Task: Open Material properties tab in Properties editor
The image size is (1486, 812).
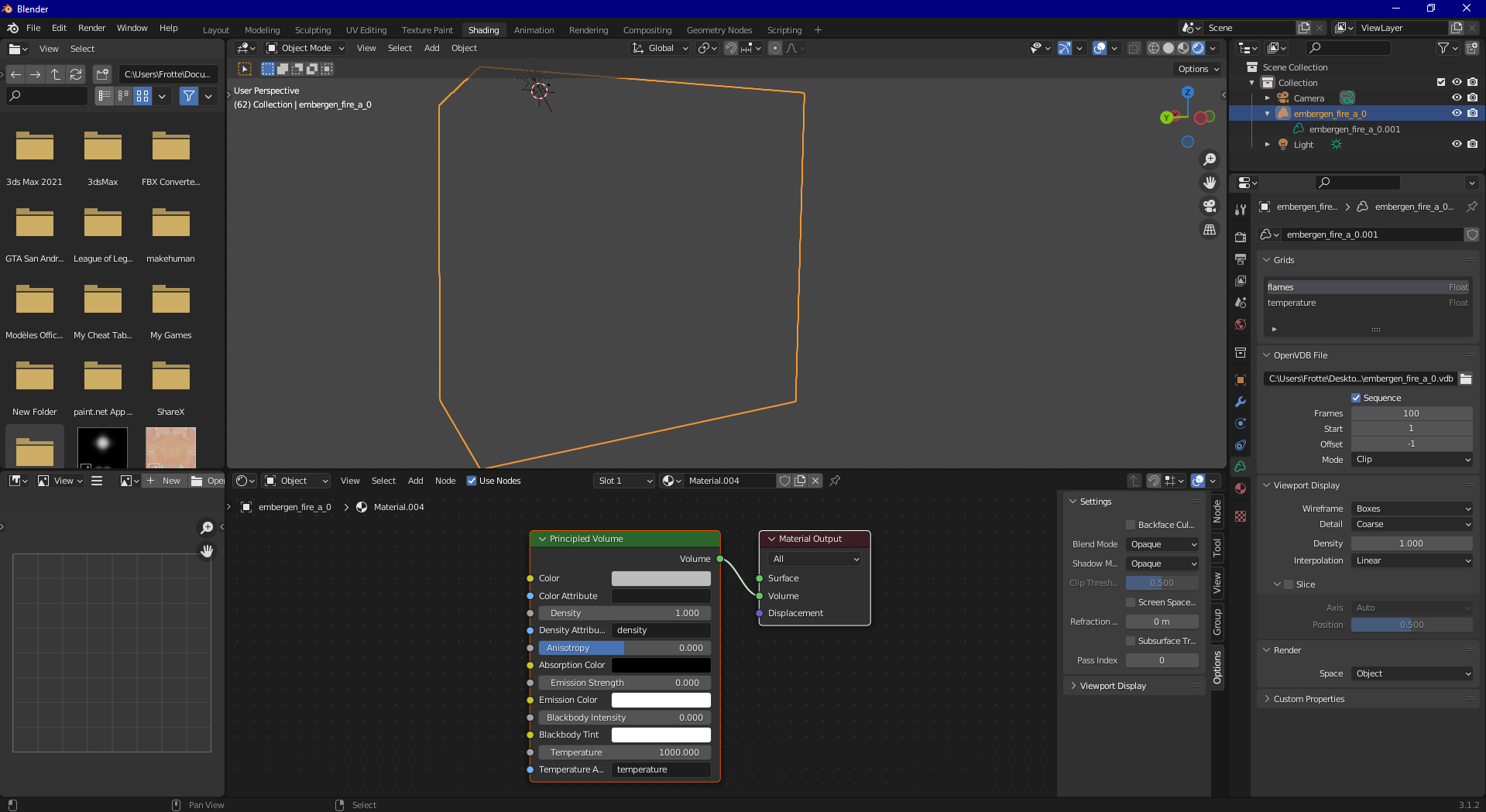Action: (1241, 488)
